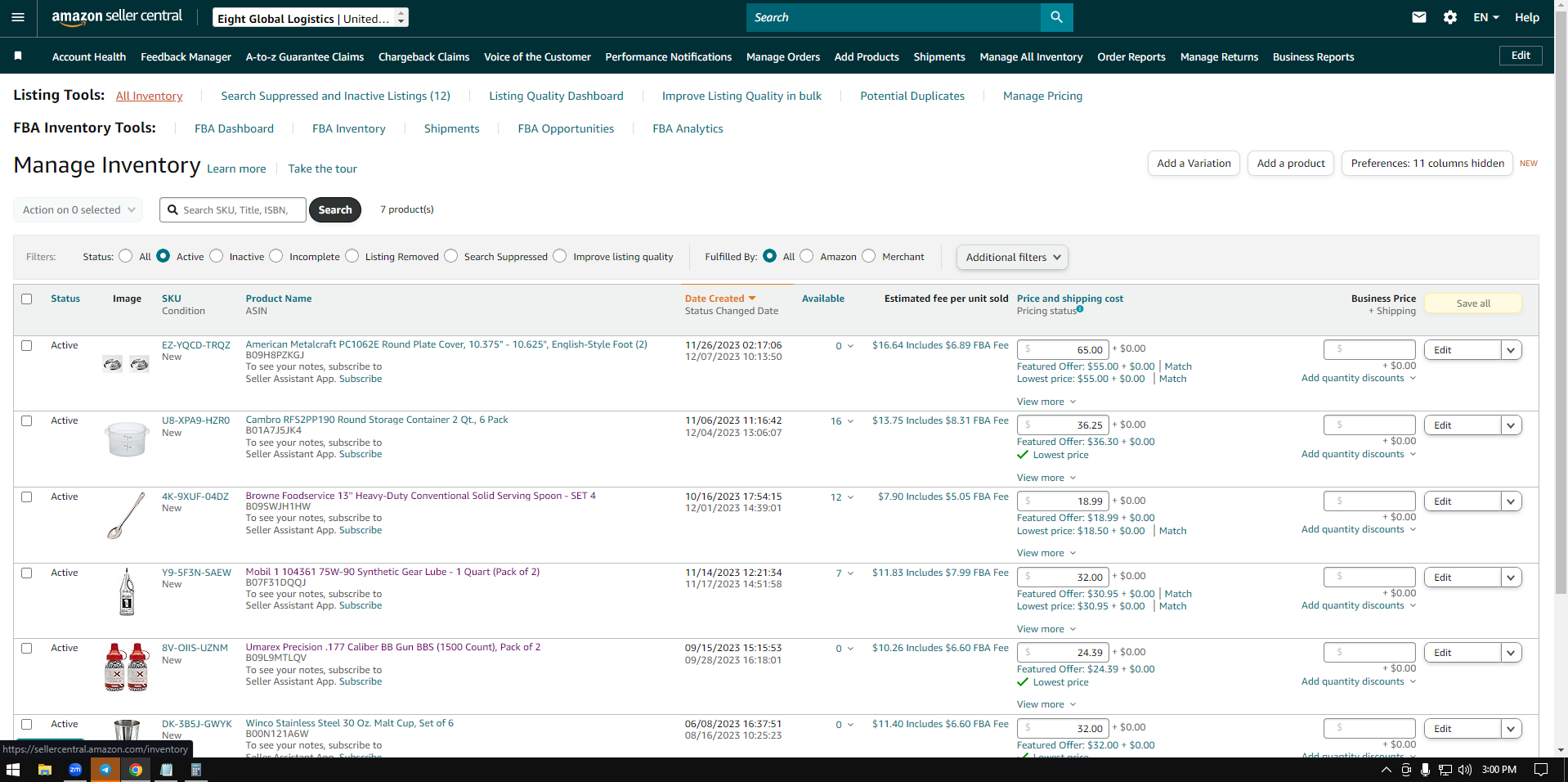The height and width of the screenshot is (782, 1568).
Task: Expand View more for Browne Serving Spoon row
Action: tap(1046, 553)
